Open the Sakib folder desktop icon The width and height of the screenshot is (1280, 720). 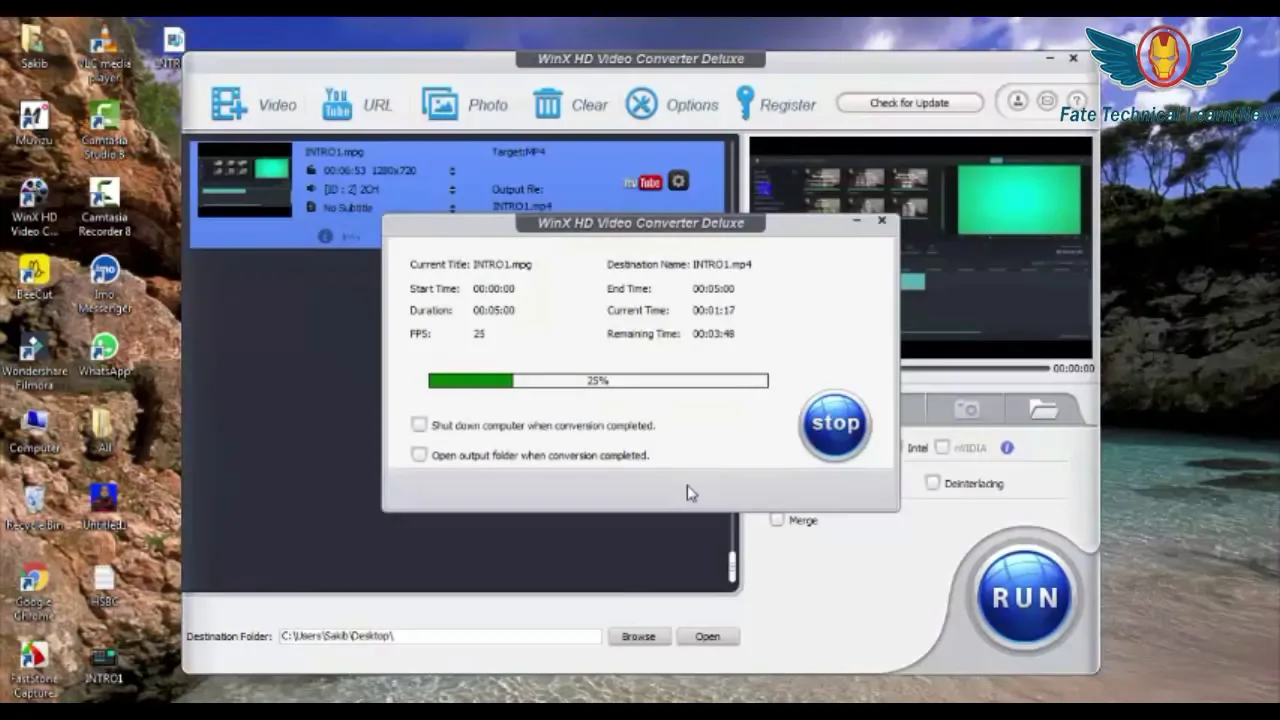[34, 46]
